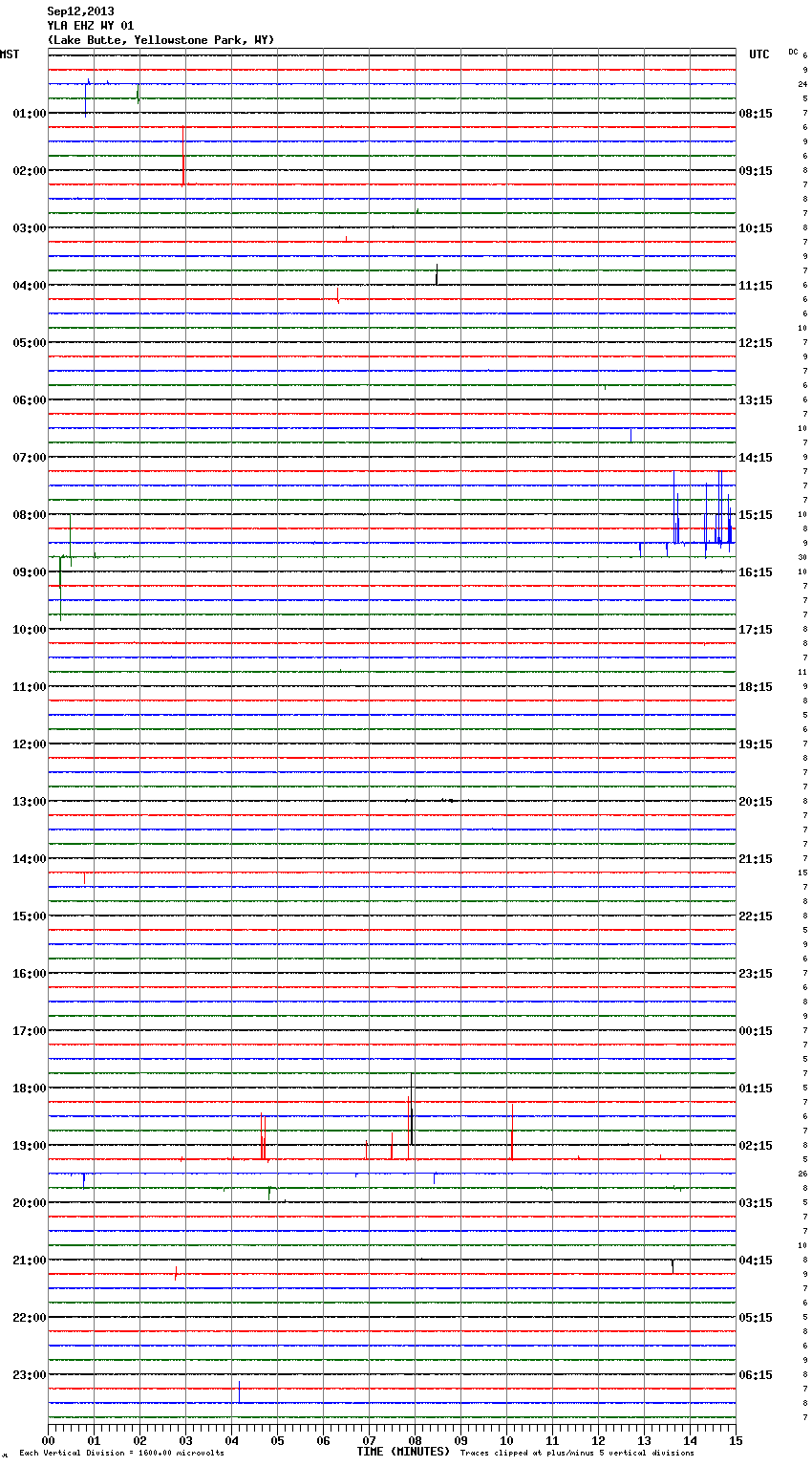The width and height of the screenshot is (812, 1466).
Task: Select the 19:00 MST row label
Action: pos(30,1146)
